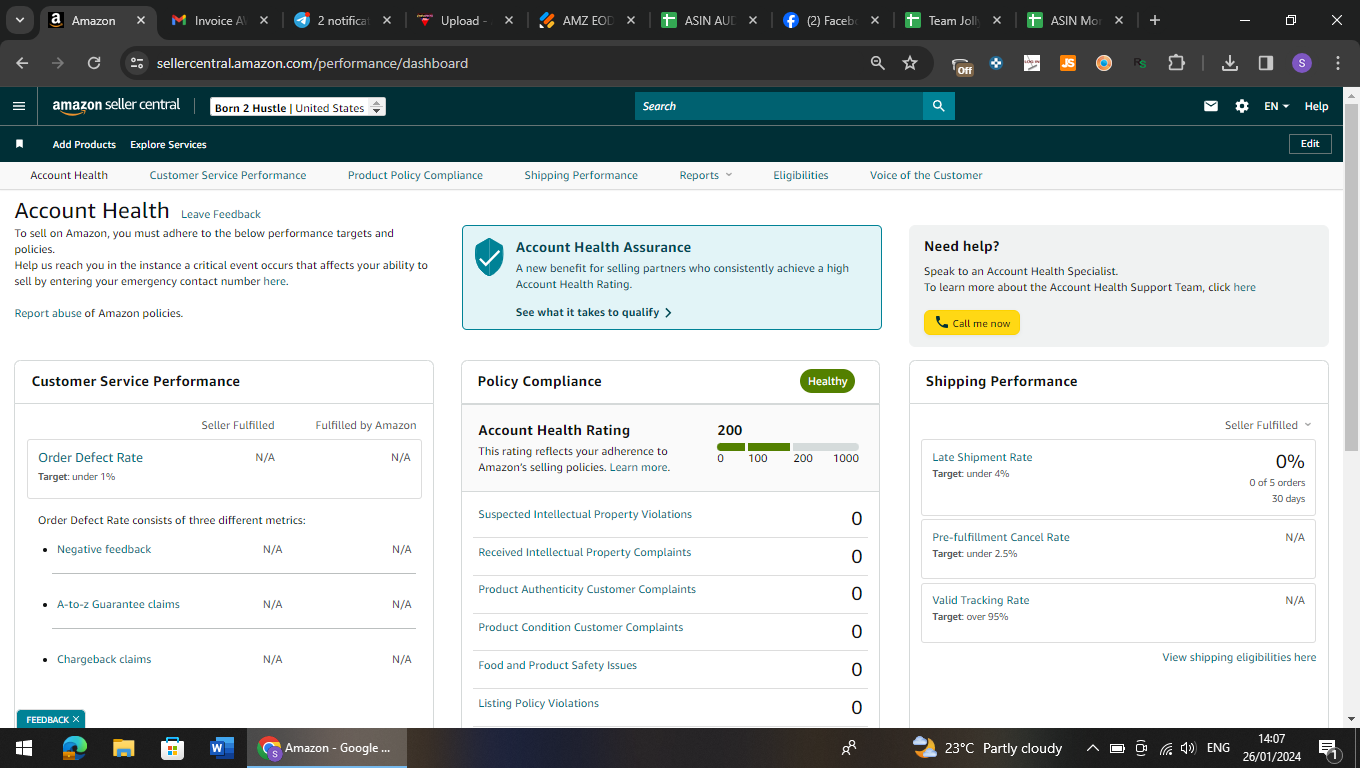
Task: Open the Product Policy Compliance tab
Action: [x=415, y=175]
